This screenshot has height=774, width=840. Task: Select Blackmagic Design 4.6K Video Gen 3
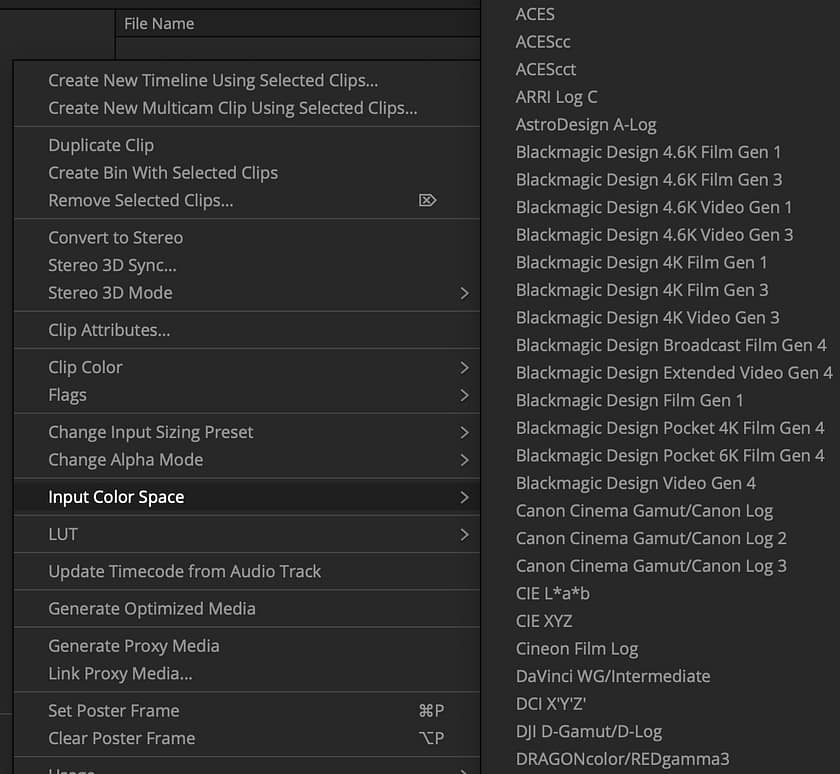click(x=655, y=235)
